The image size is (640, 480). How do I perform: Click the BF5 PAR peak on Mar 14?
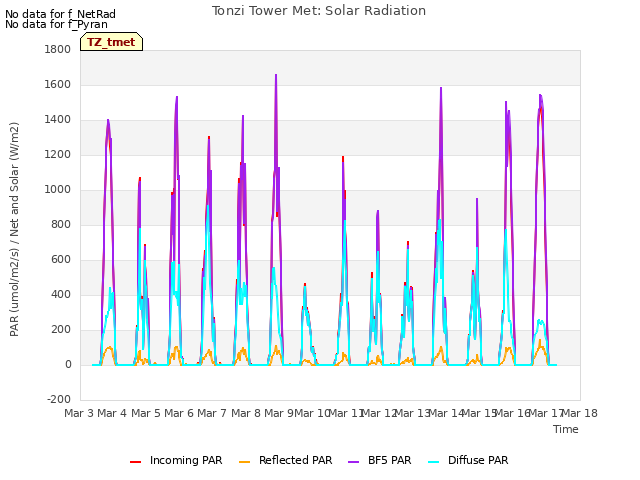(441, 88)
